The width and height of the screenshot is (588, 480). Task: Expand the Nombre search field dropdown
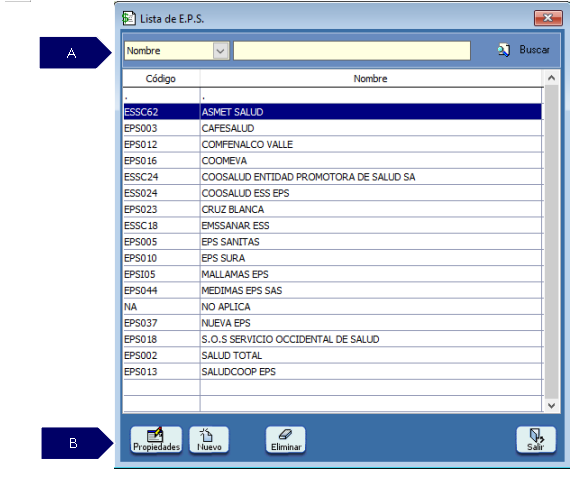coord(220,51)
